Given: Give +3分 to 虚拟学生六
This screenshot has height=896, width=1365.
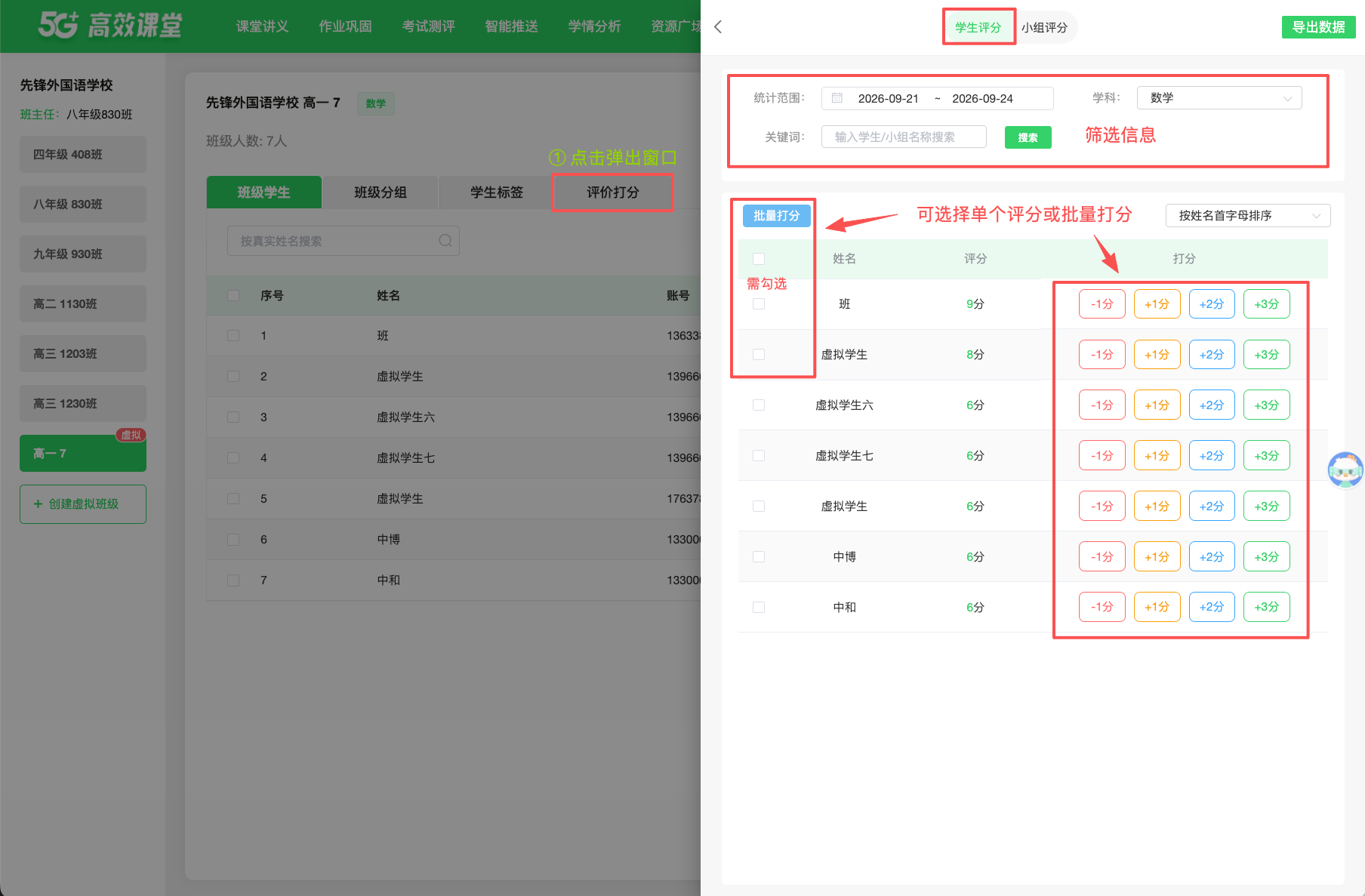Looking at the screenshot, I should 1266,405.
